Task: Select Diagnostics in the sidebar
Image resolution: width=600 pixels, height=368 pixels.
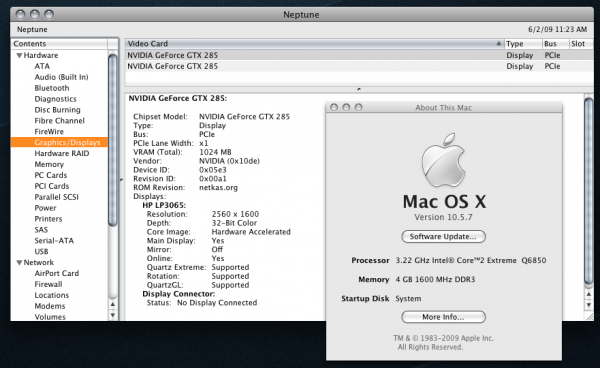Action: [x=55, y=99]
